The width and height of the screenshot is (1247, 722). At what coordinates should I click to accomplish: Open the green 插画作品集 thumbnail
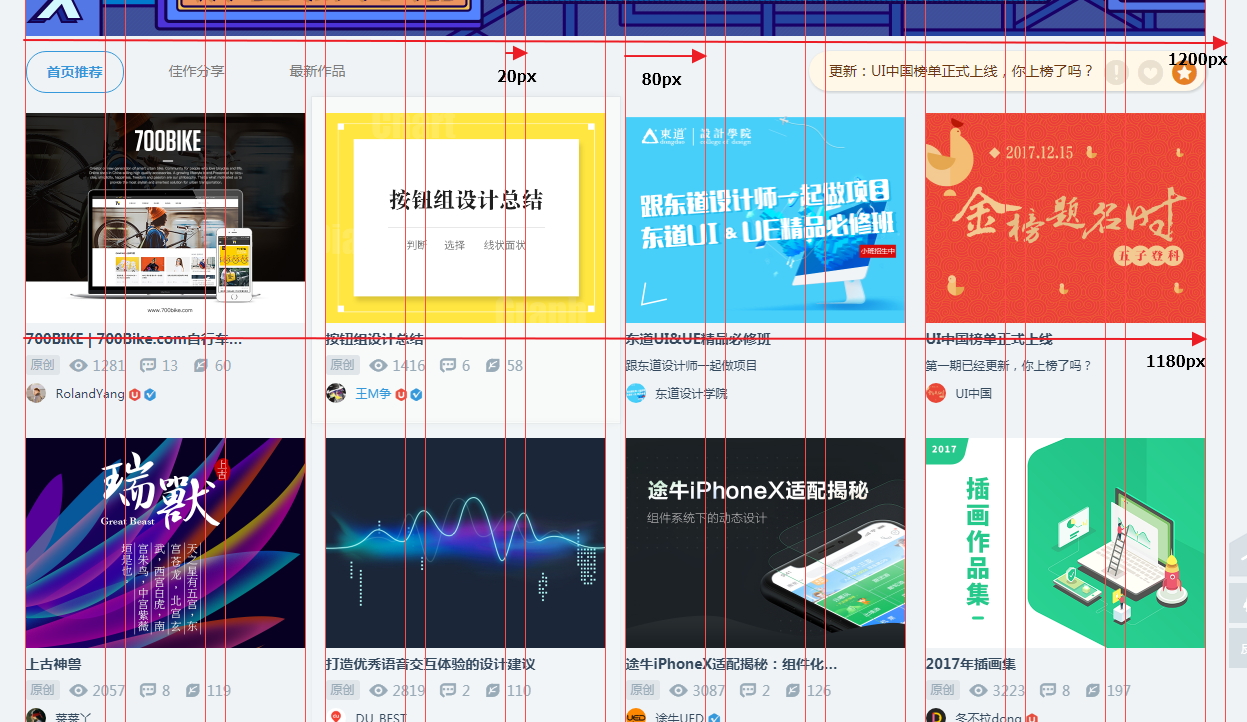(x=1066, y=543)
